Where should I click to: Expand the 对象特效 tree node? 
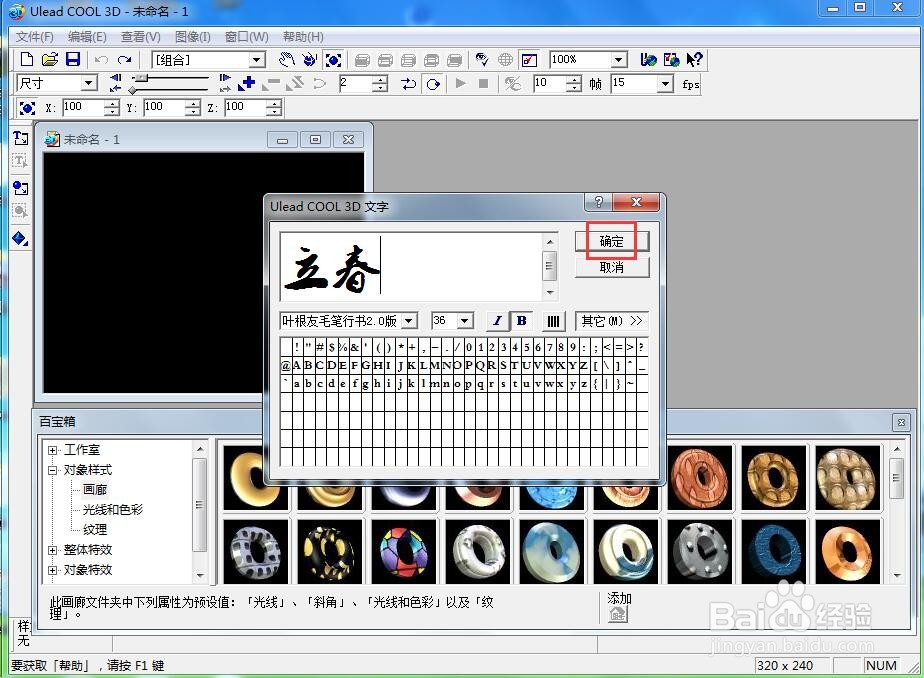click(x=52, y=570)
